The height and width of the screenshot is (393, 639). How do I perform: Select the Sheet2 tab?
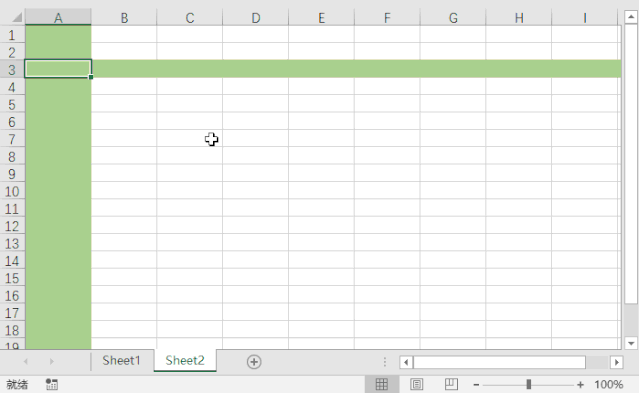185,360
